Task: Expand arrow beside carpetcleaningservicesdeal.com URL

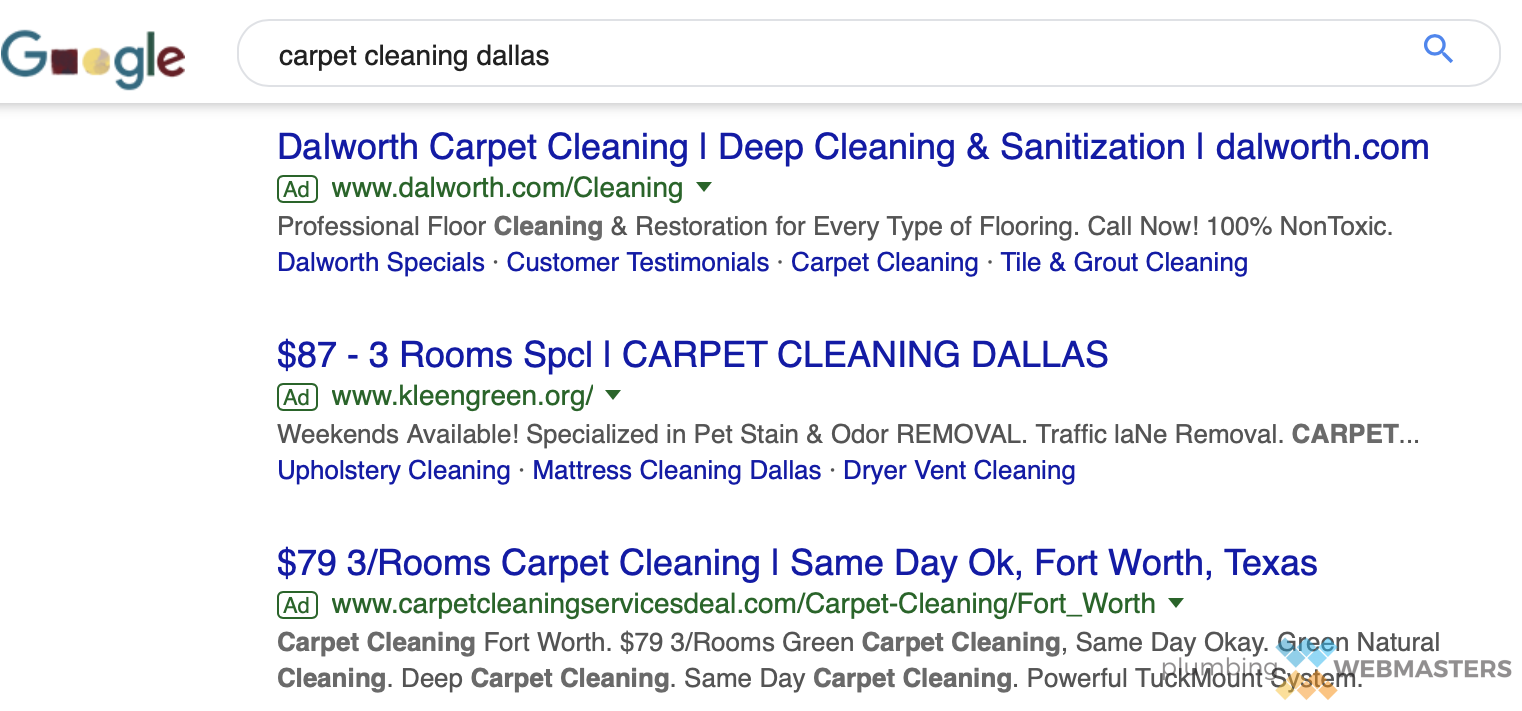Action: [x=1176, y=603]
